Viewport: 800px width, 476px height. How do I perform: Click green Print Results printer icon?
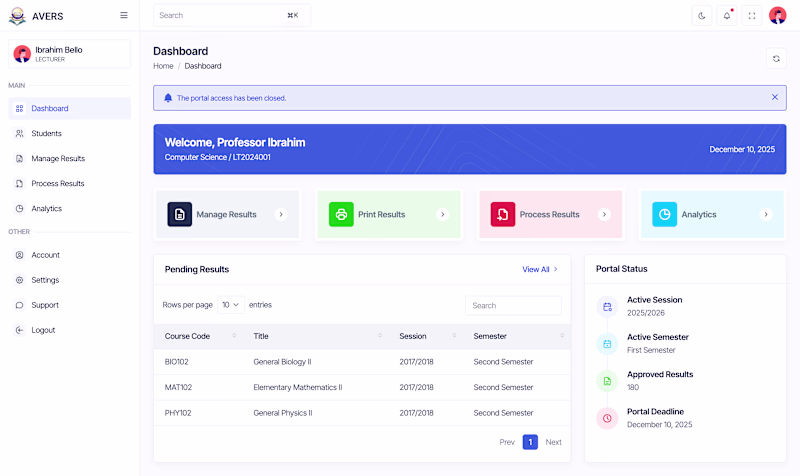point(341,214)
